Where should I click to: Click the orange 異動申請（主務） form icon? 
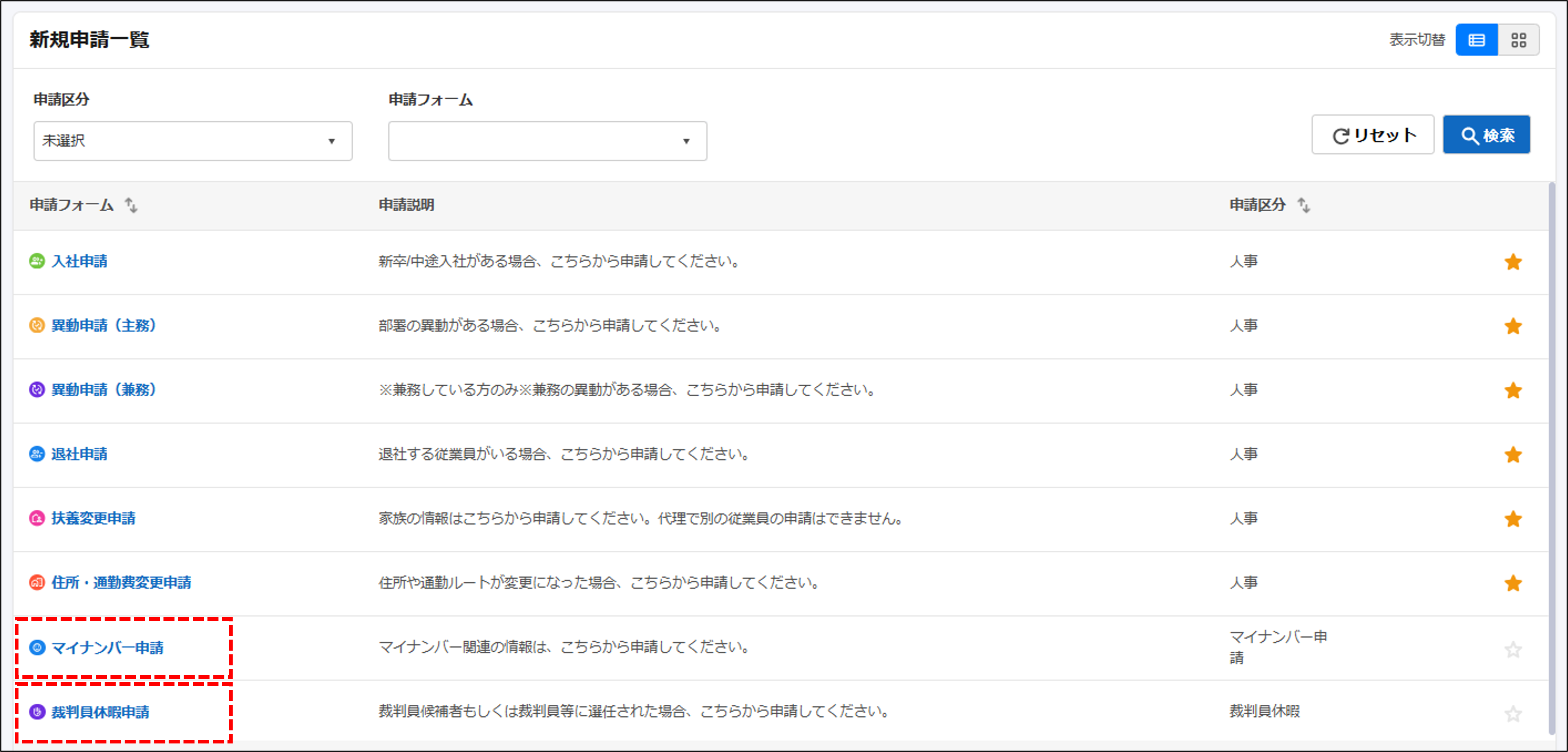[x=37, y=325]
